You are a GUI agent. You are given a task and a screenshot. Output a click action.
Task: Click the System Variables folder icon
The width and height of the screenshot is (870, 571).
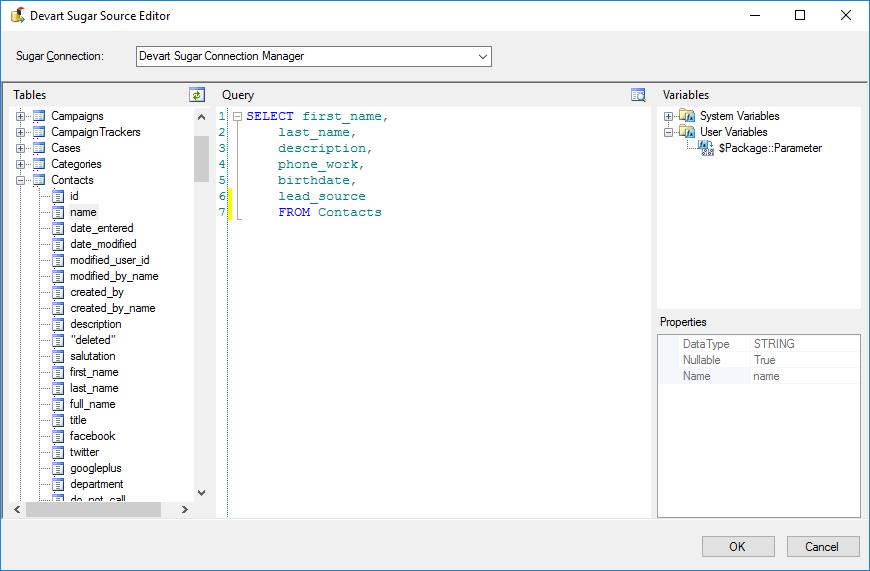pyautogui.click(x=686, y=116)
